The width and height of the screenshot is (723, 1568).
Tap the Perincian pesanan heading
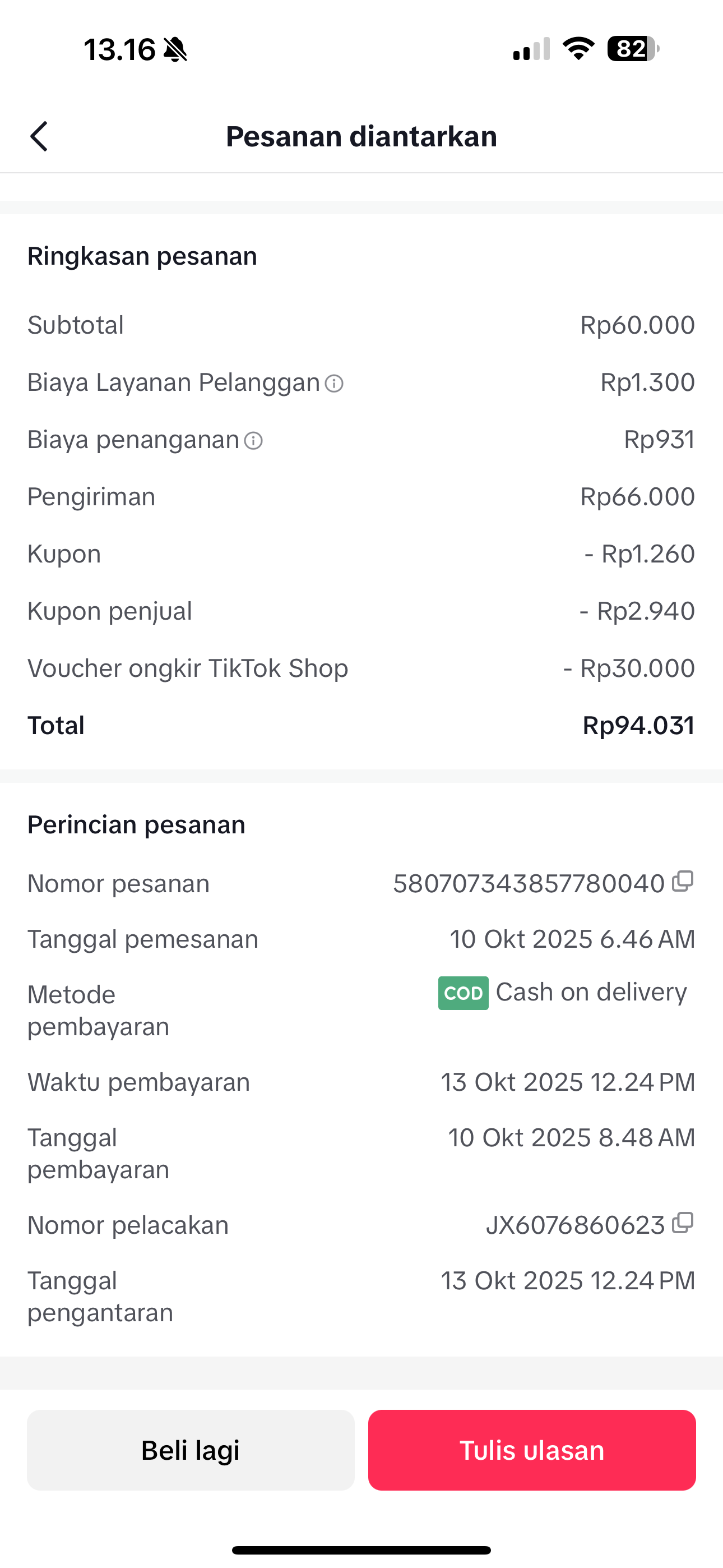(136, 825)
